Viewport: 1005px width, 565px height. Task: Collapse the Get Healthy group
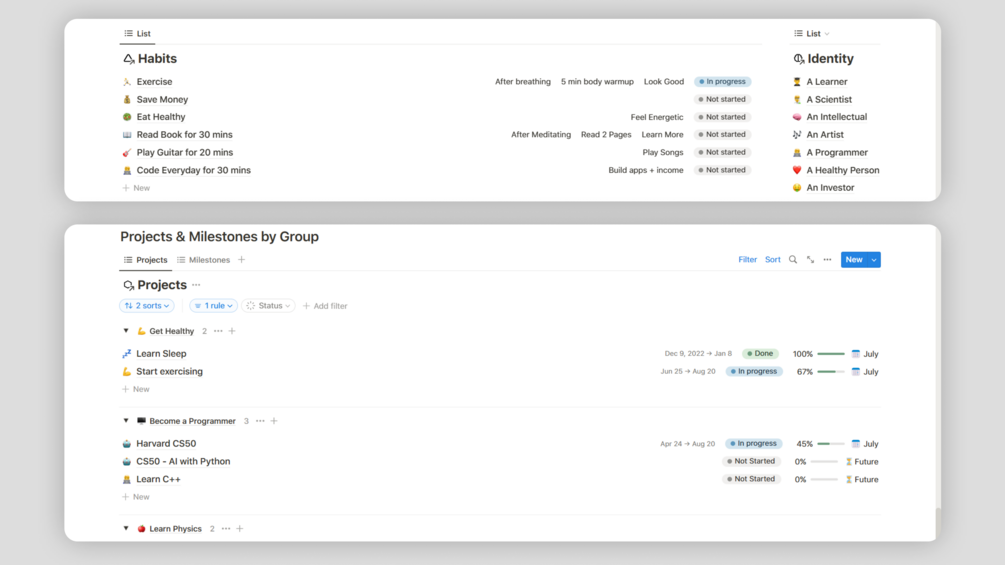(x=126, y=331)
